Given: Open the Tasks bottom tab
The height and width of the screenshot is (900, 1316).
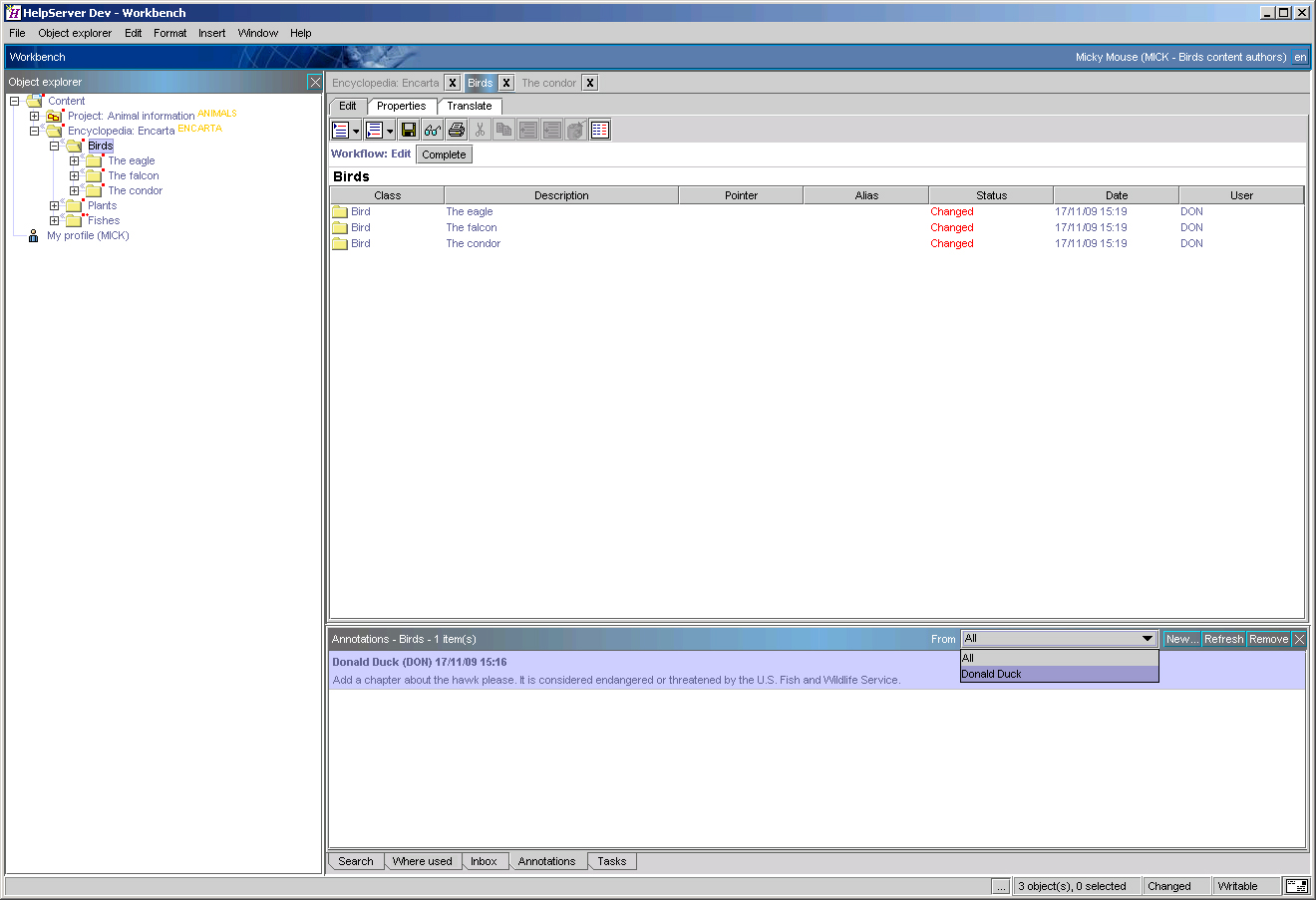Looking at the screenshot, I should click(612, 861).
